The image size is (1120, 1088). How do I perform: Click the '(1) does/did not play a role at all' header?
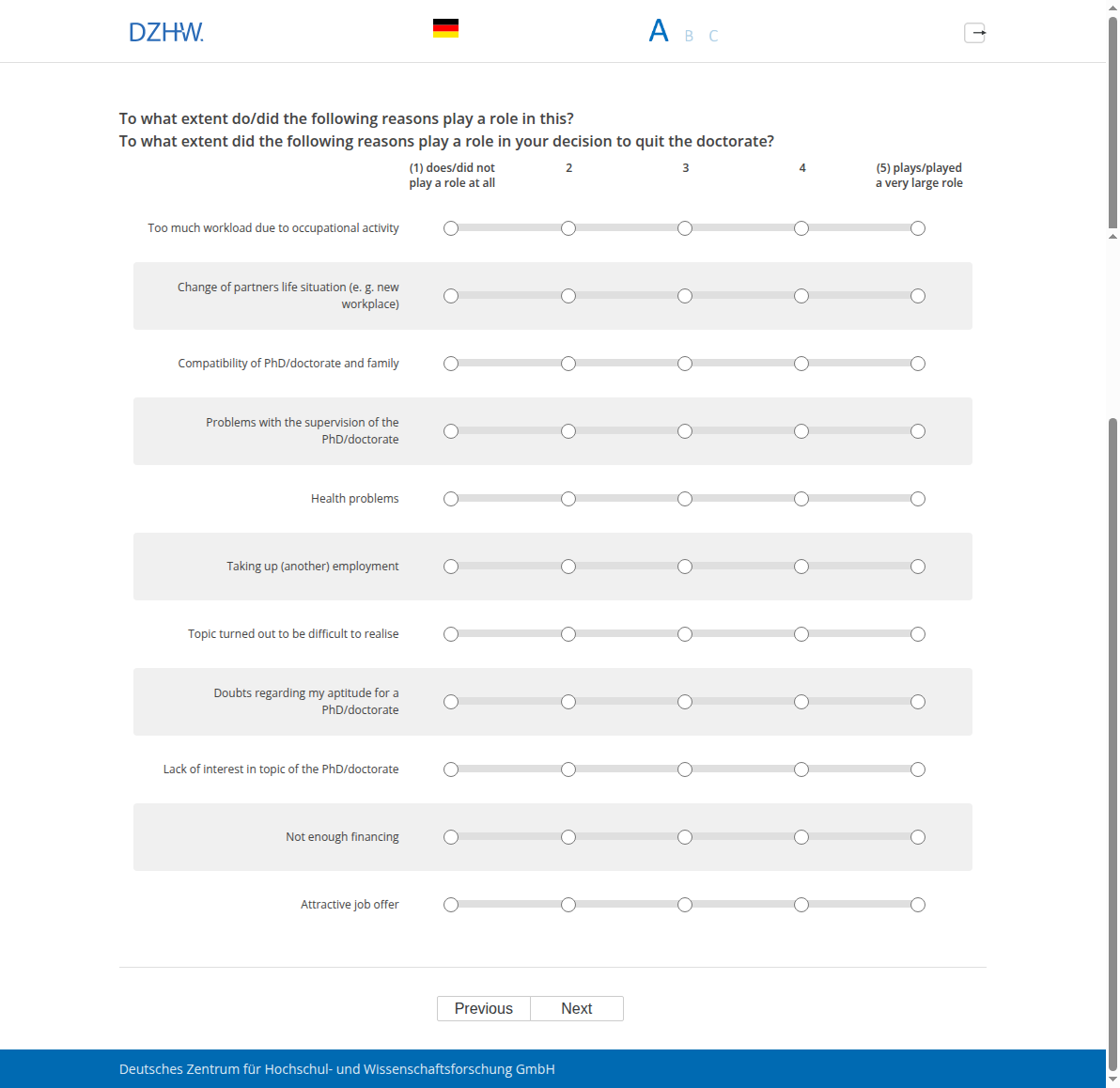point(452,175)
